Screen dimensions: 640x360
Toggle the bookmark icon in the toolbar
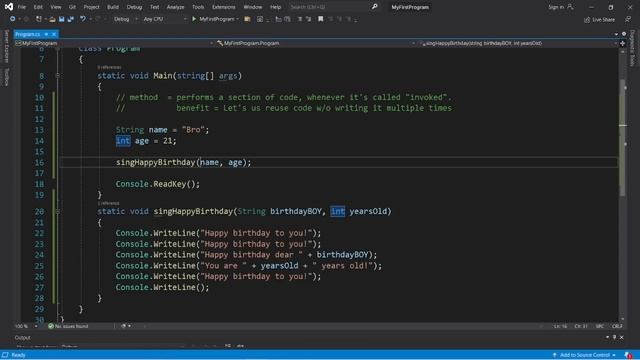321,19
